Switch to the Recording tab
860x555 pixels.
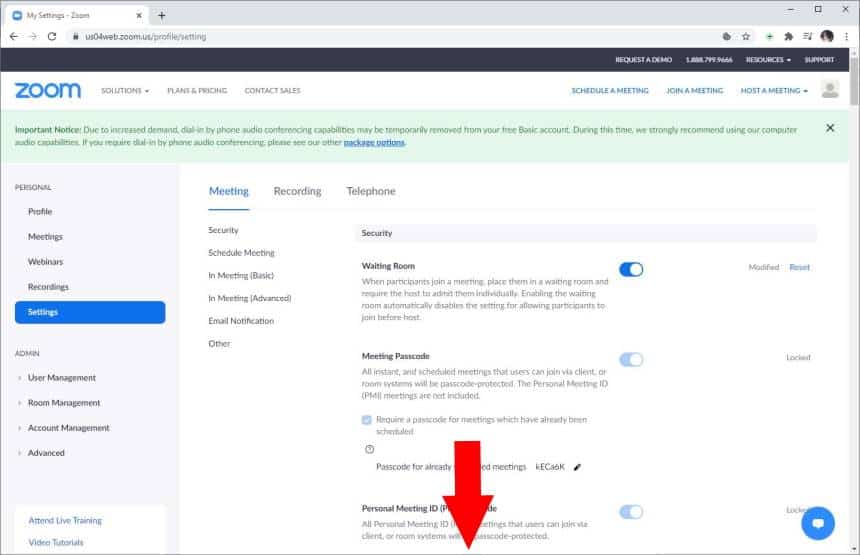[x=297, y=191]
